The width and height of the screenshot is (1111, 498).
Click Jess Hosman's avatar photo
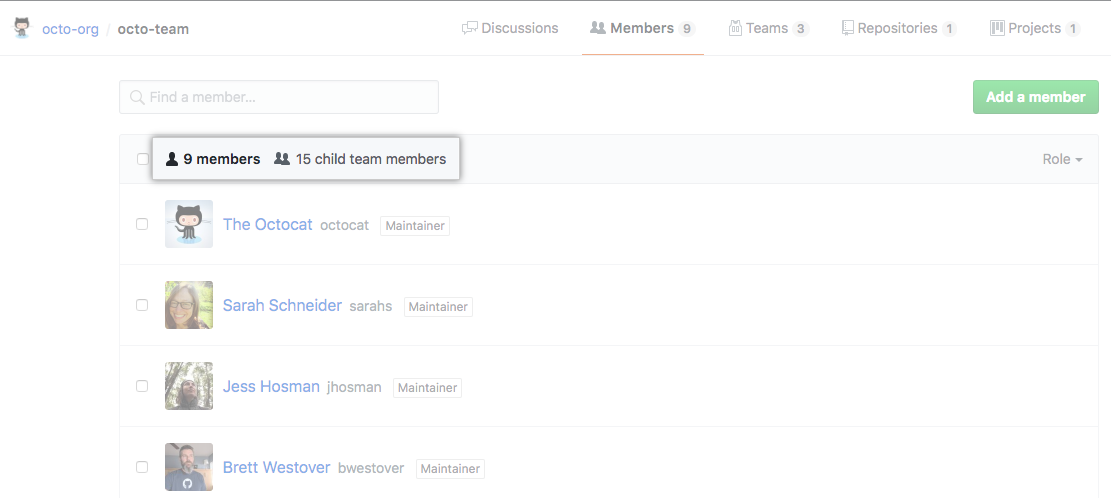pos(189,386)
